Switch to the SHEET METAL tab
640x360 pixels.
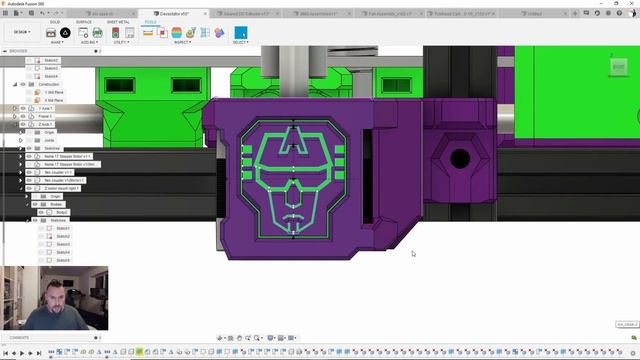[118, 22]
